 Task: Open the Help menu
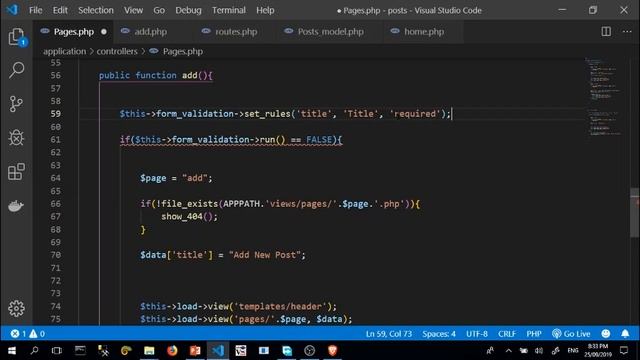[265, 10]
